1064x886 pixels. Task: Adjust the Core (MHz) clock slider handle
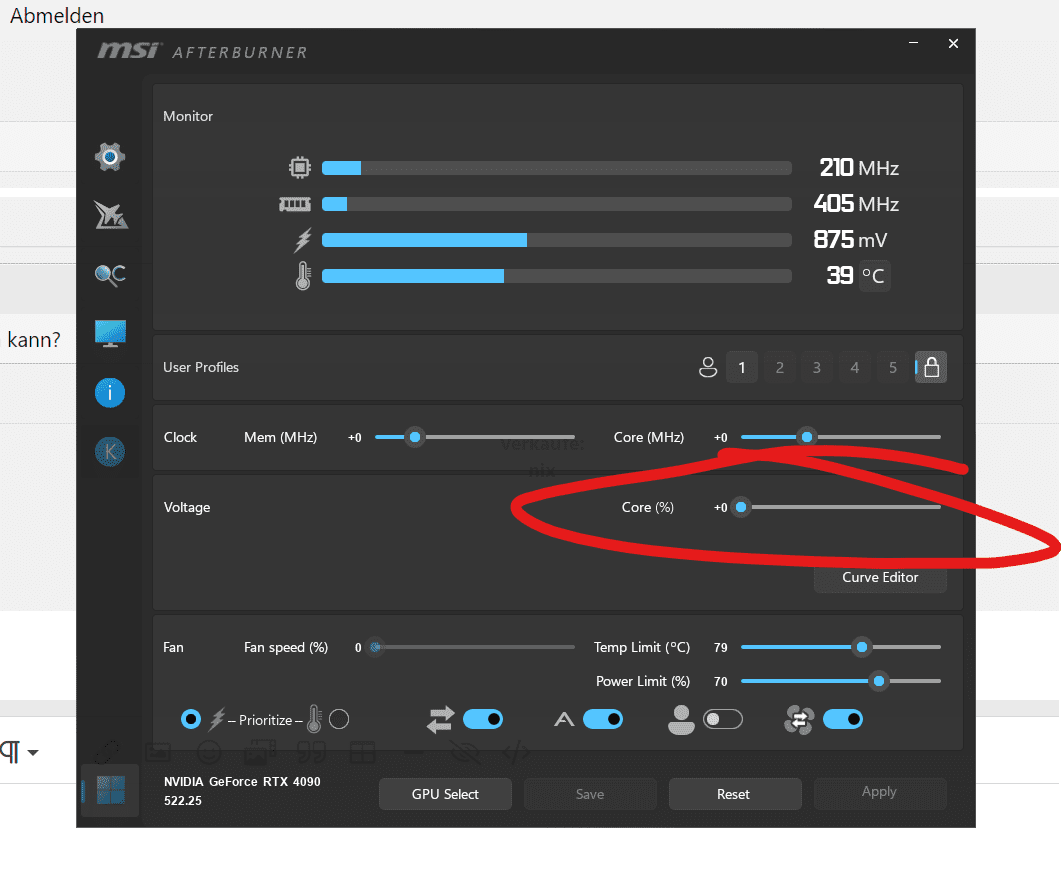pyautogui.click(x=807, y=437)
